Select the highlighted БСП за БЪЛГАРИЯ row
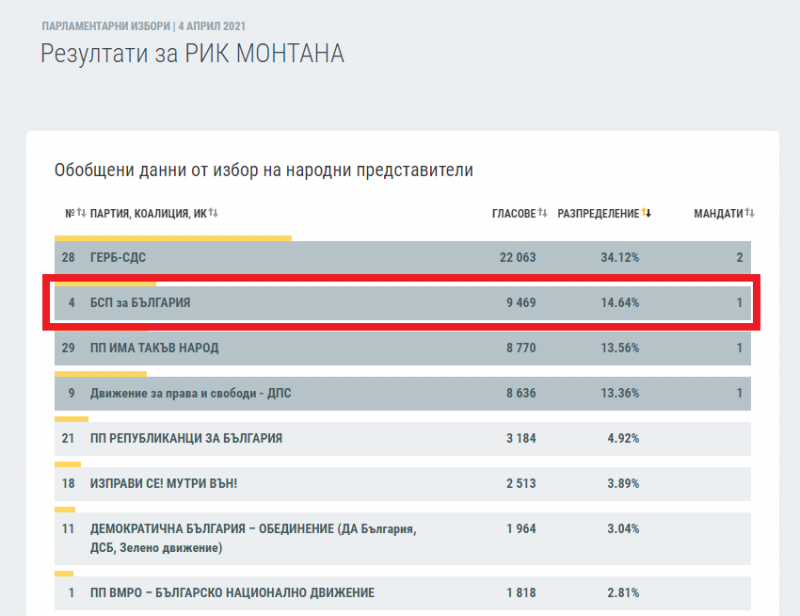 pyautogui.click(x=140, y=302)
